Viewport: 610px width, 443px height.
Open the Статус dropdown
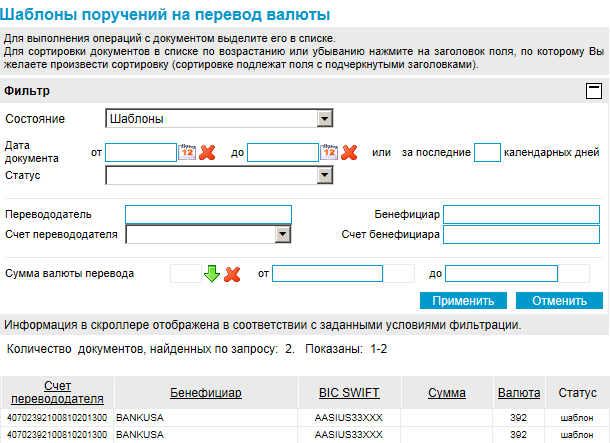(x=219, y=175)
